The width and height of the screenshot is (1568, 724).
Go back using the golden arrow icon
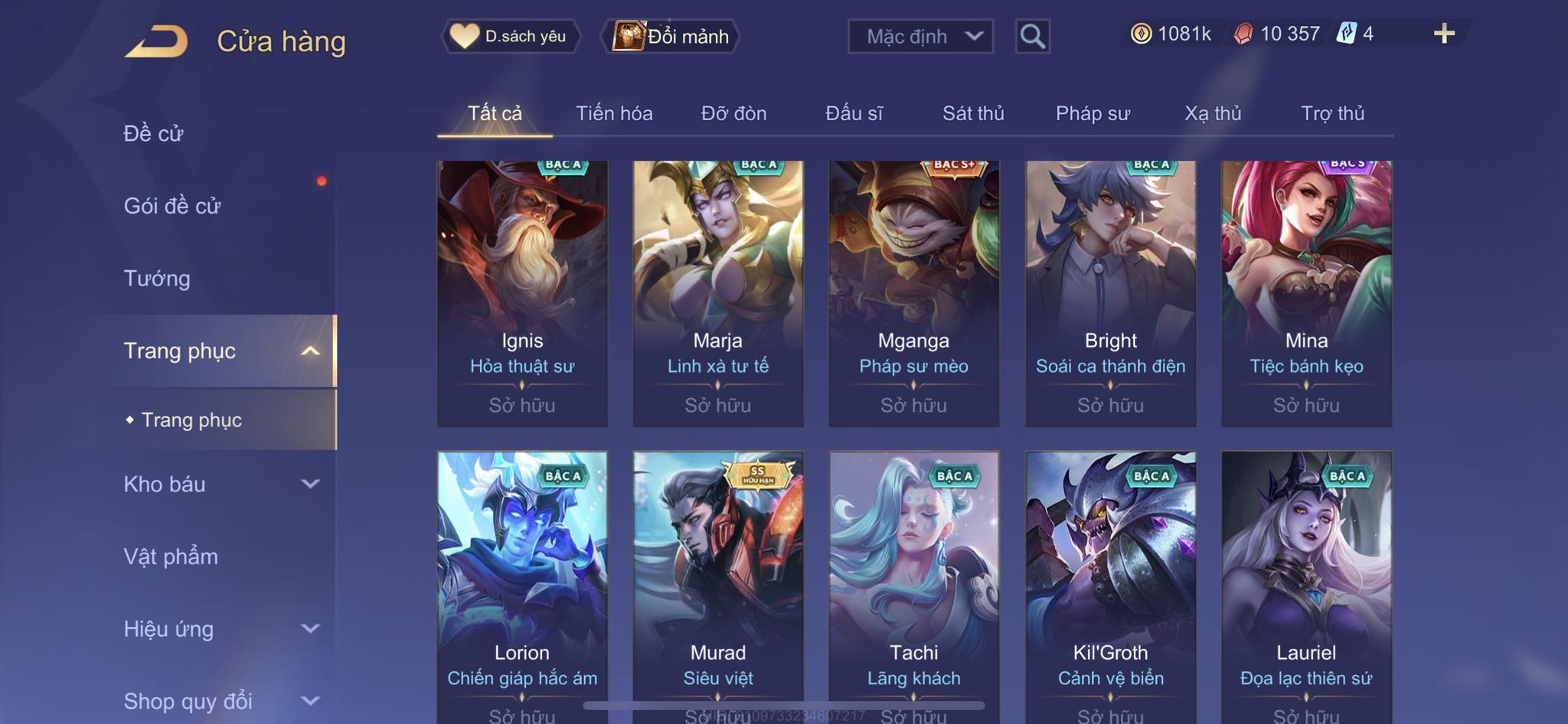[x=157, y=41]
